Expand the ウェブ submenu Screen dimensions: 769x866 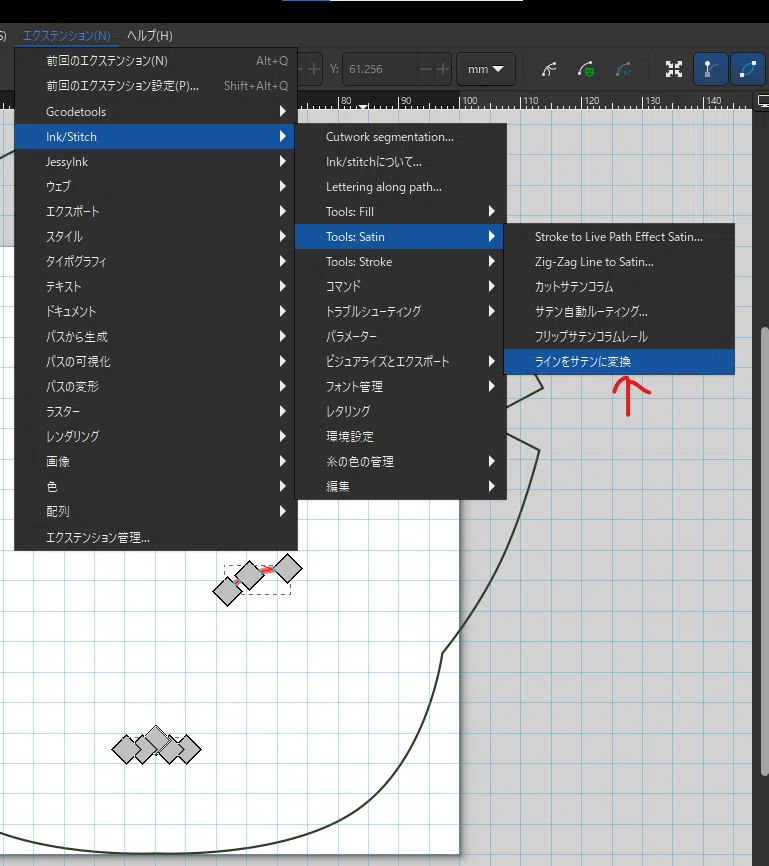[x=156, y=186]
